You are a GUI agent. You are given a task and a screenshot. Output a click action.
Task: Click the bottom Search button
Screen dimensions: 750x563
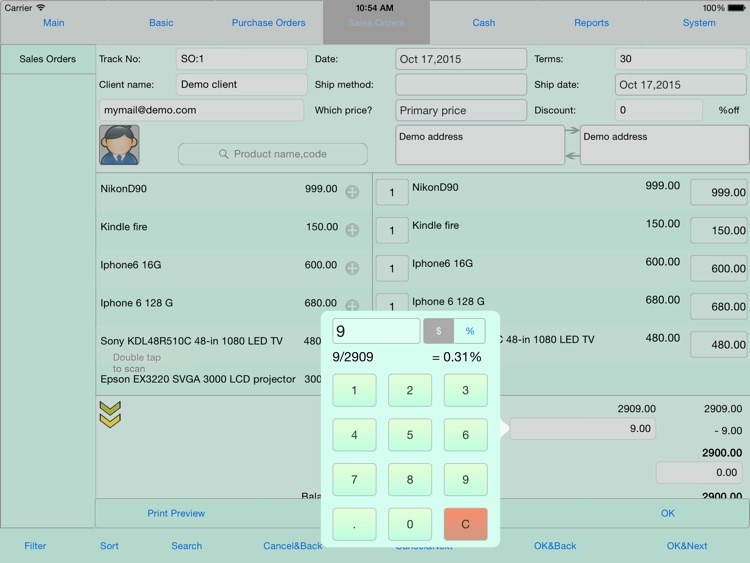pyautogui.click(x=187, y=546)
